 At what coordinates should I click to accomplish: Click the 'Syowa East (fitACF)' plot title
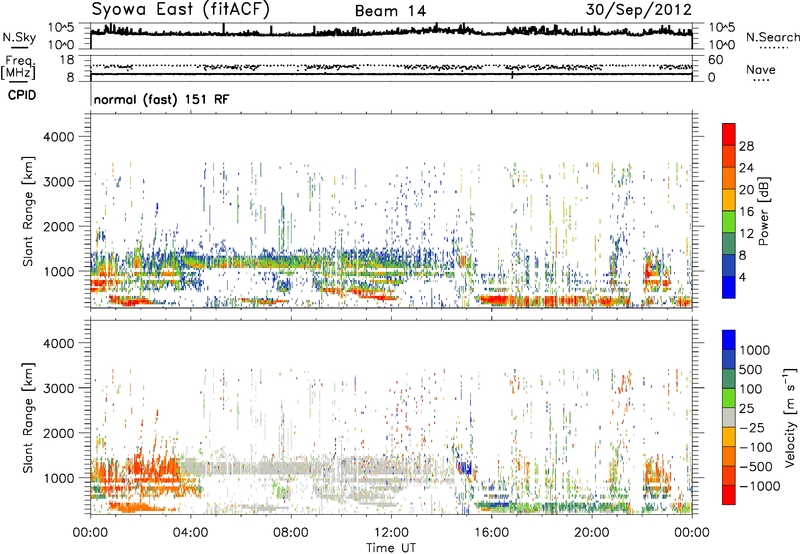pos(181,9)
